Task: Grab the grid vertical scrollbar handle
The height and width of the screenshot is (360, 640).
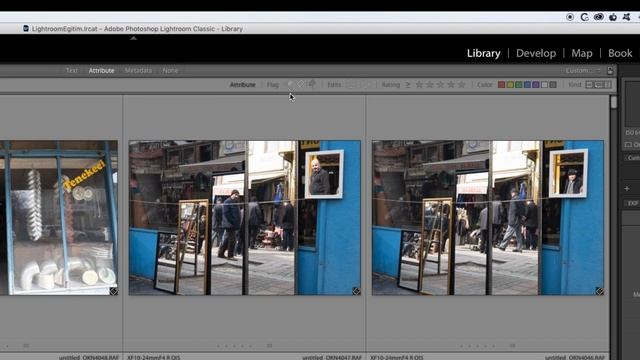Action: click(x=613, y=102)
